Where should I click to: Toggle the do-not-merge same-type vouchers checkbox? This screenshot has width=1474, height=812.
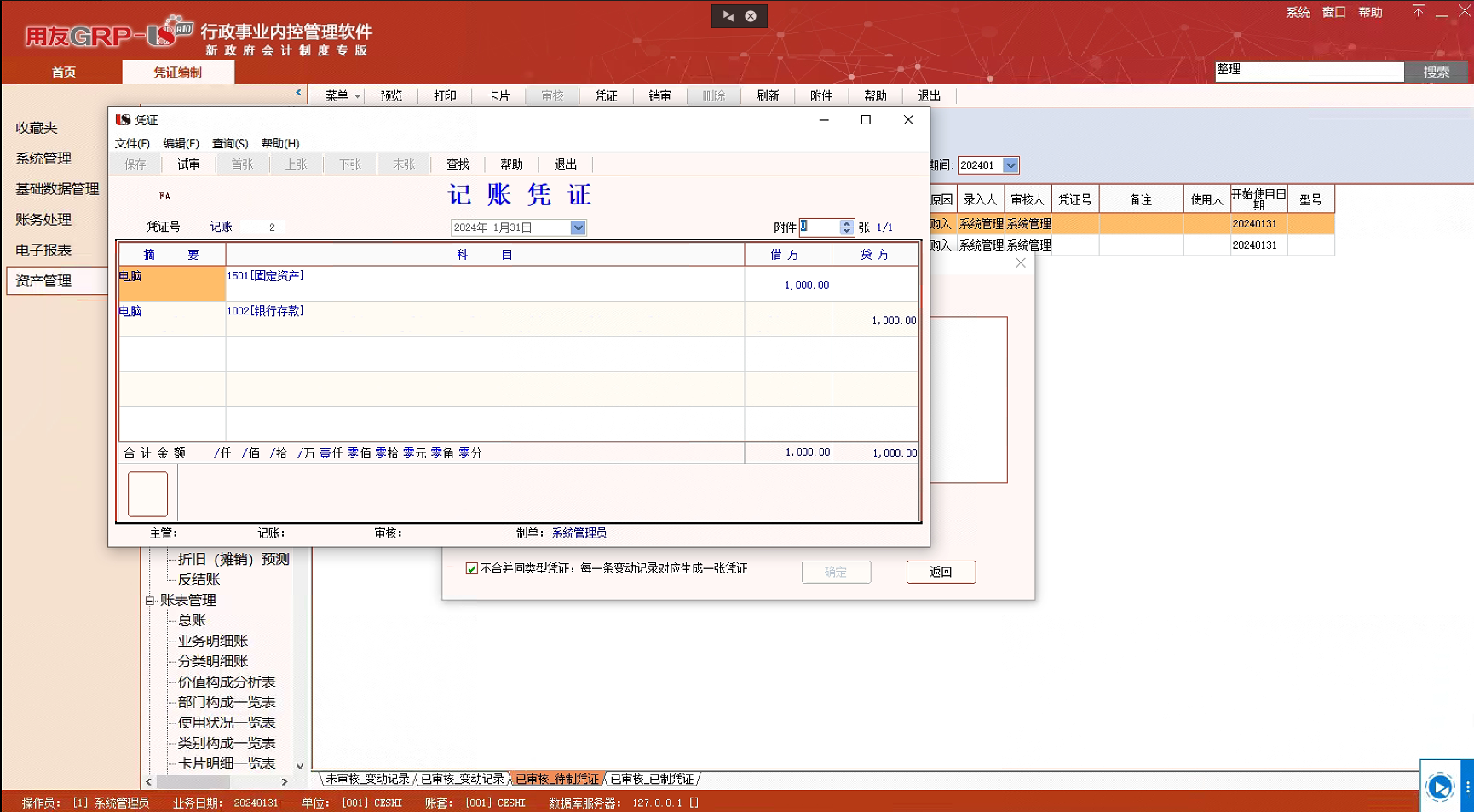click(x=471, y=568)
